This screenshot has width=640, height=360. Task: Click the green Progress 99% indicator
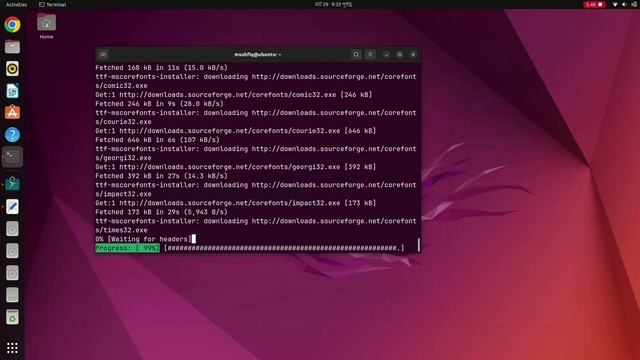click(x=128, y=248)
